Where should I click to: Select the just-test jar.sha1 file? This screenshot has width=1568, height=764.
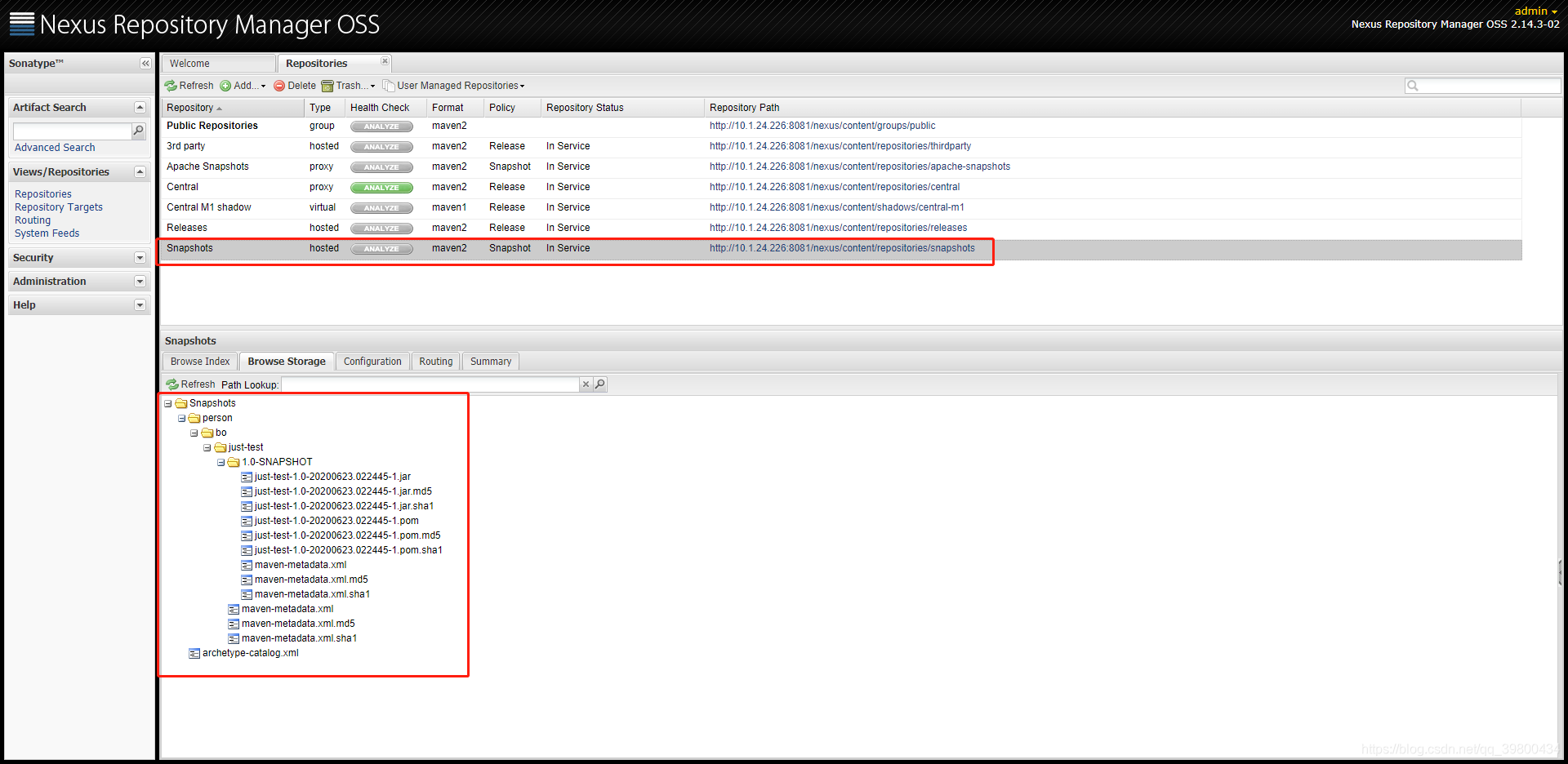(x=344, y=506)
